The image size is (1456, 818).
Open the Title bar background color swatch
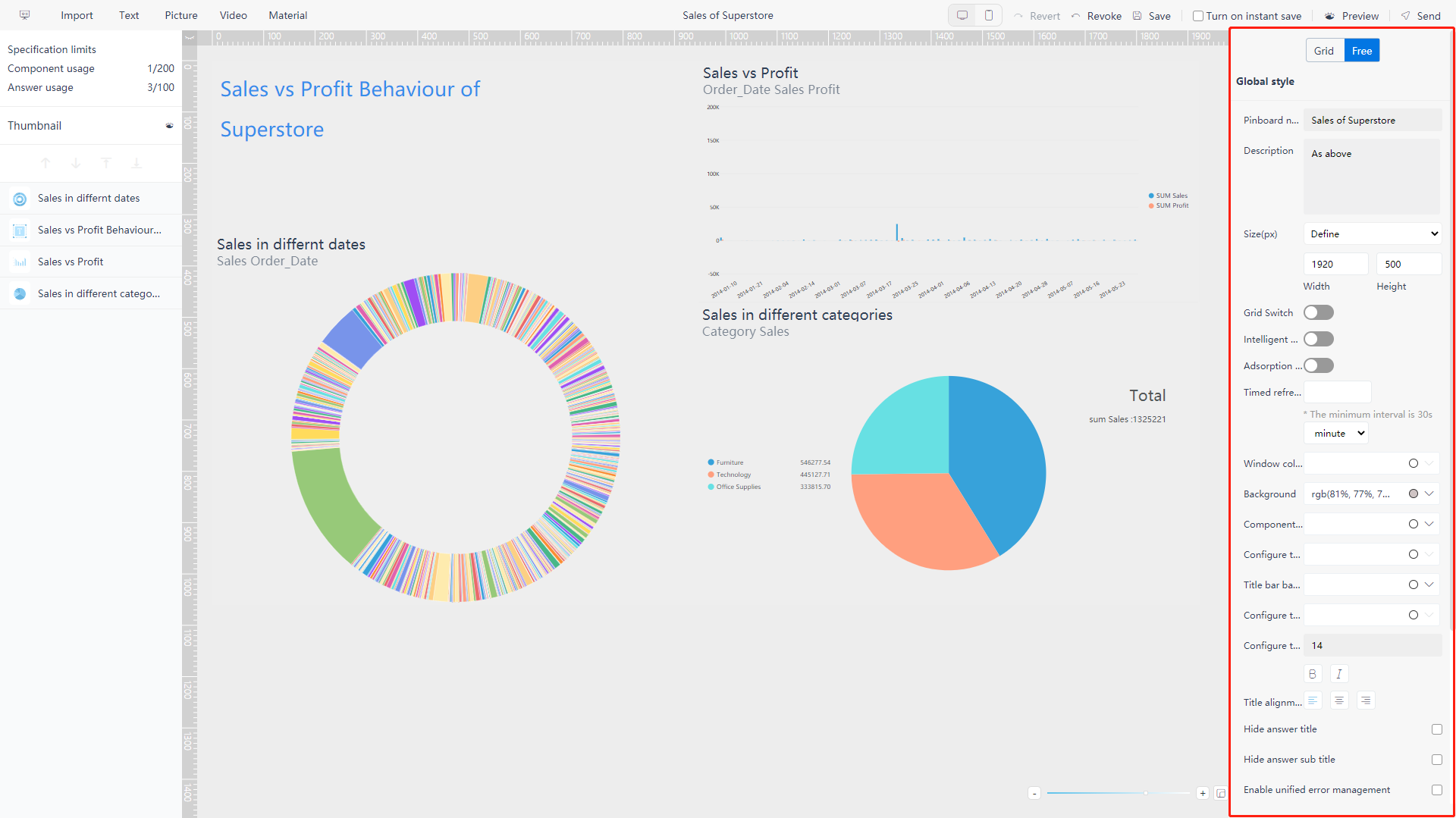pyautogui.click(x=1414, y=585)
